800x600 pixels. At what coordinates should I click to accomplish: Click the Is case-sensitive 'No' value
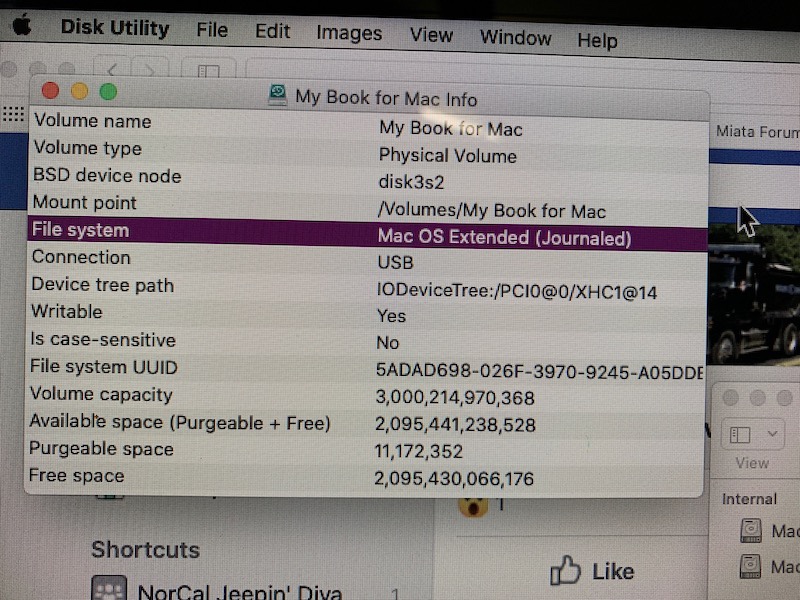point(387,343)
